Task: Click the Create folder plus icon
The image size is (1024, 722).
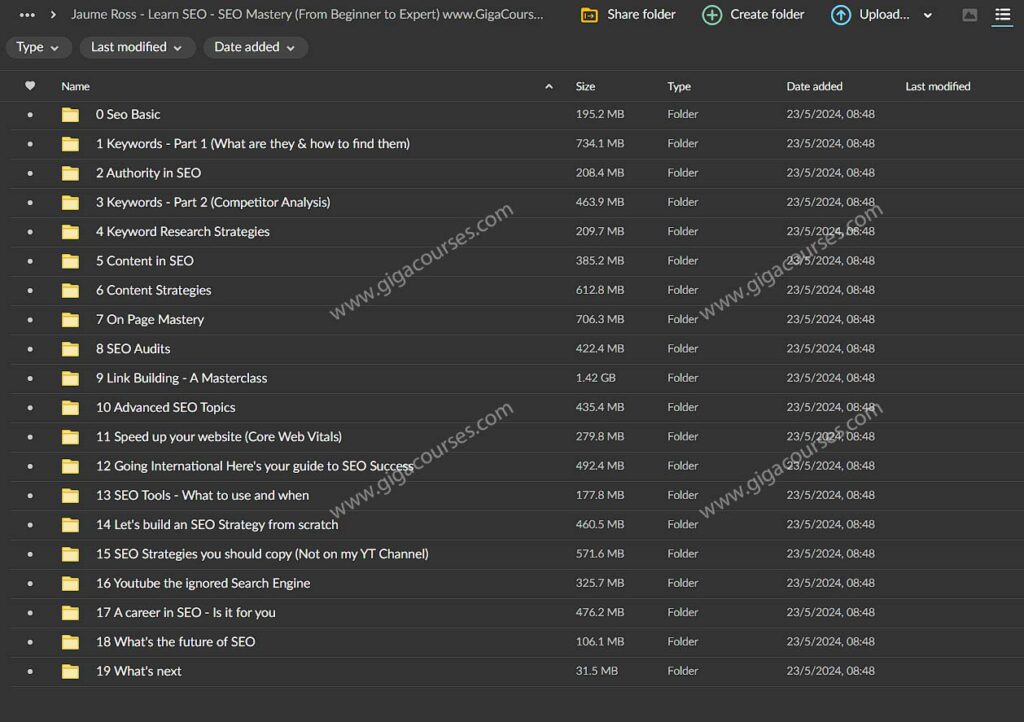Action: [712, 15]
